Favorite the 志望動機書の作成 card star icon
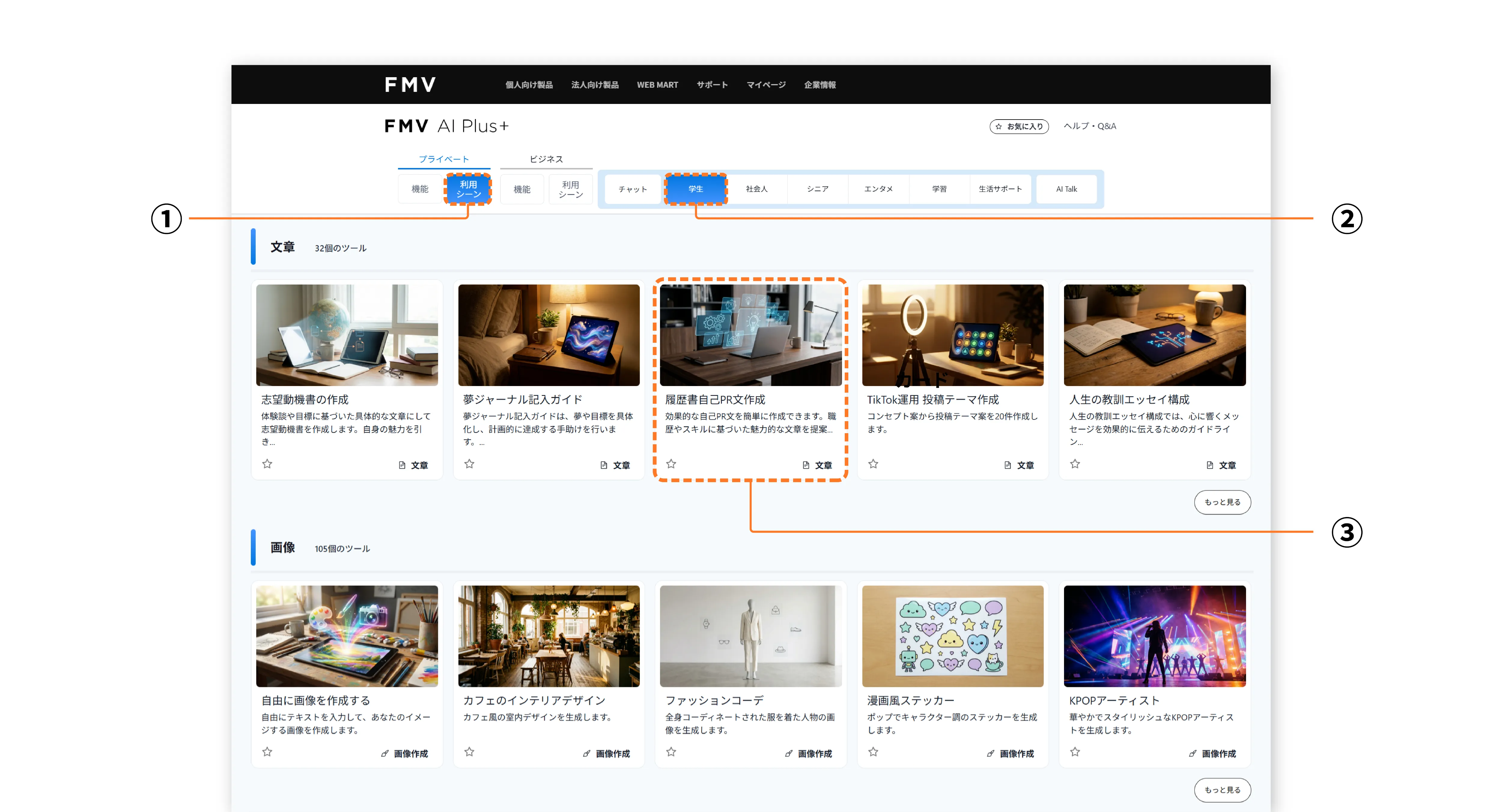Viewport: 1502px width, 812px height. pyautogui.click(x=268, y=464)
